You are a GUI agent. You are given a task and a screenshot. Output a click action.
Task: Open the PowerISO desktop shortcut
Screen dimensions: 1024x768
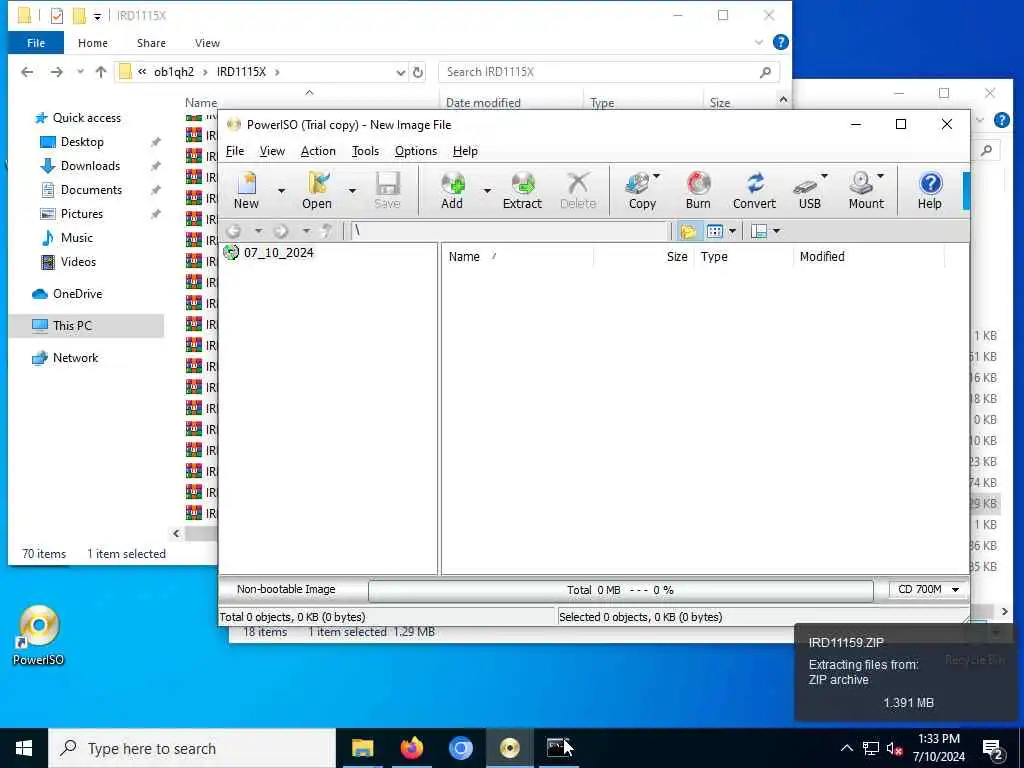pos(39,635)
